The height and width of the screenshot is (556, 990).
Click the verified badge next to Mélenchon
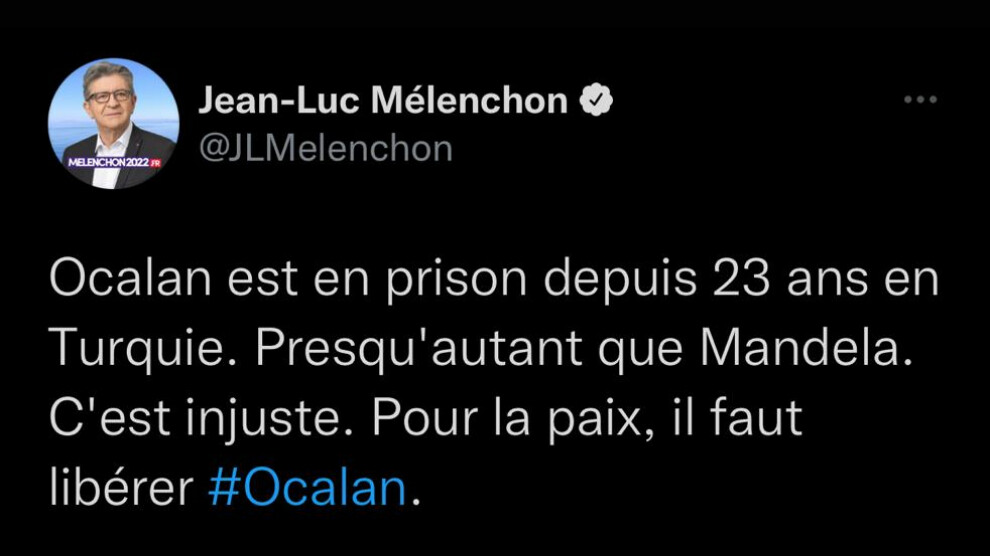pos(597,100)
